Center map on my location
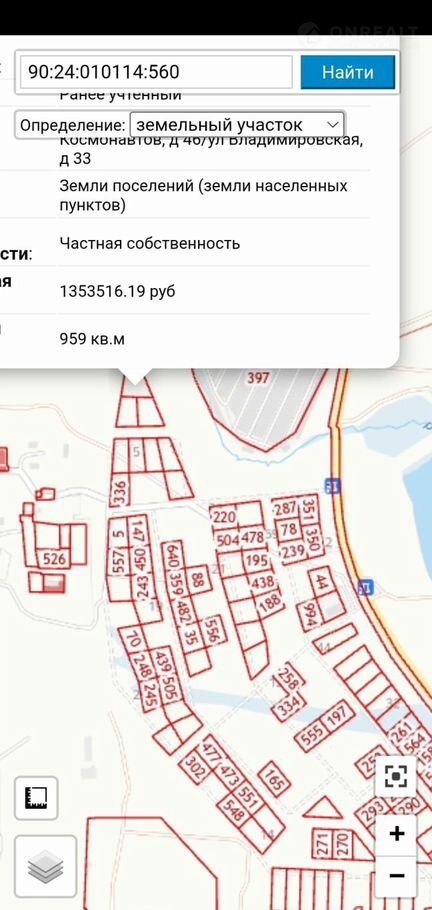The width and height of the screenshot is (432, 910). (x=395, y=776)
